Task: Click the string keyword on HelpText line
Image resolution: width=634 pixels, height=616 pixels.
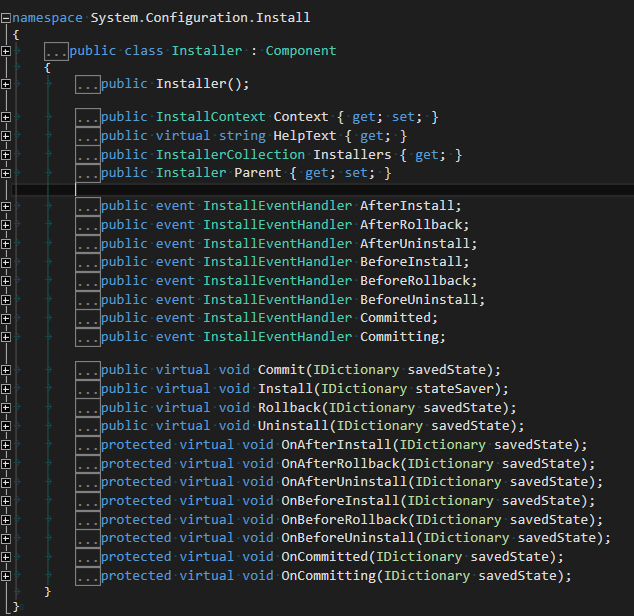Action: point(242,136)
